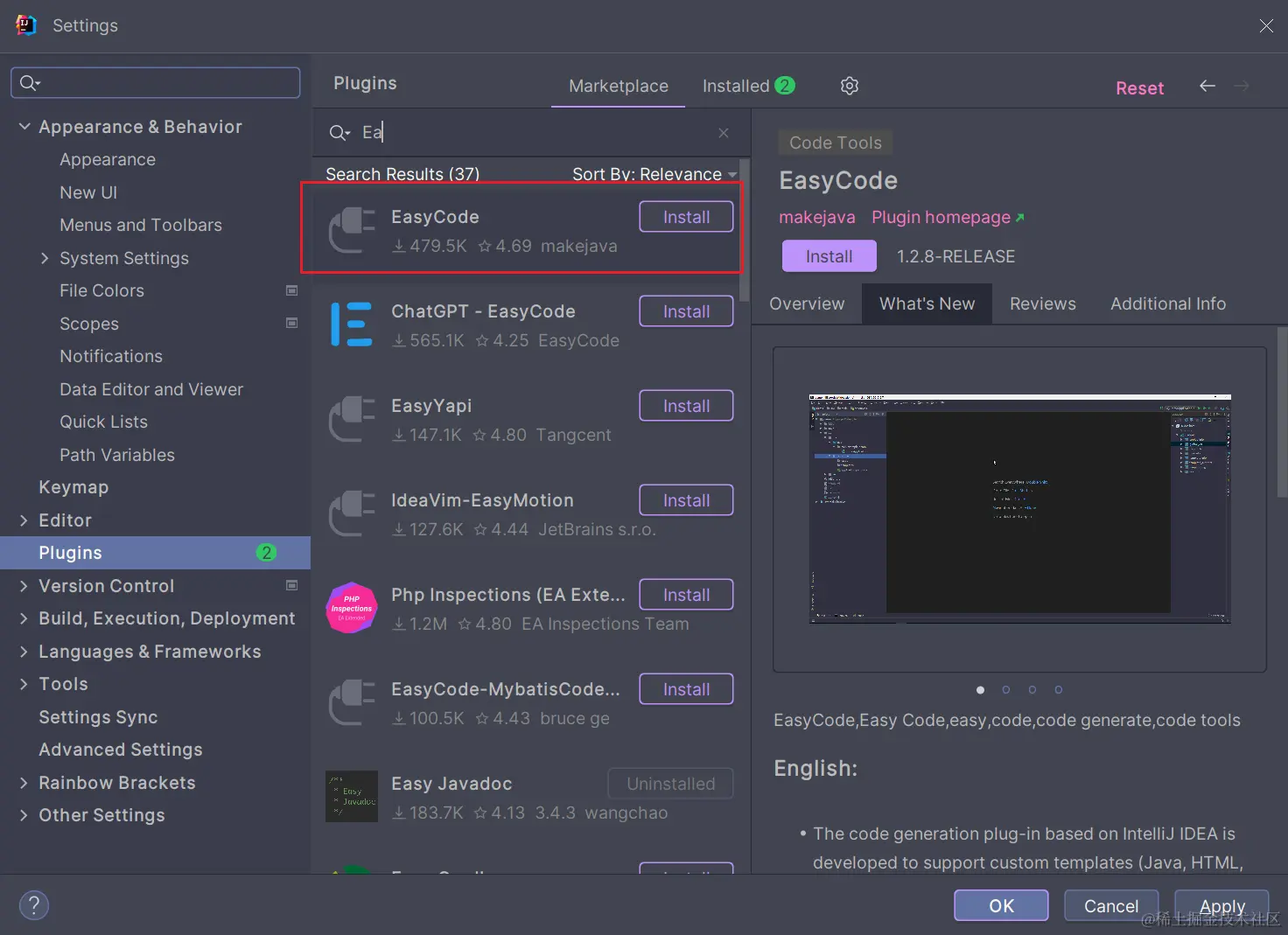1288x935 pixels.
Task: Install the EasyYapi plugin
Action: [x=686, y=406]
